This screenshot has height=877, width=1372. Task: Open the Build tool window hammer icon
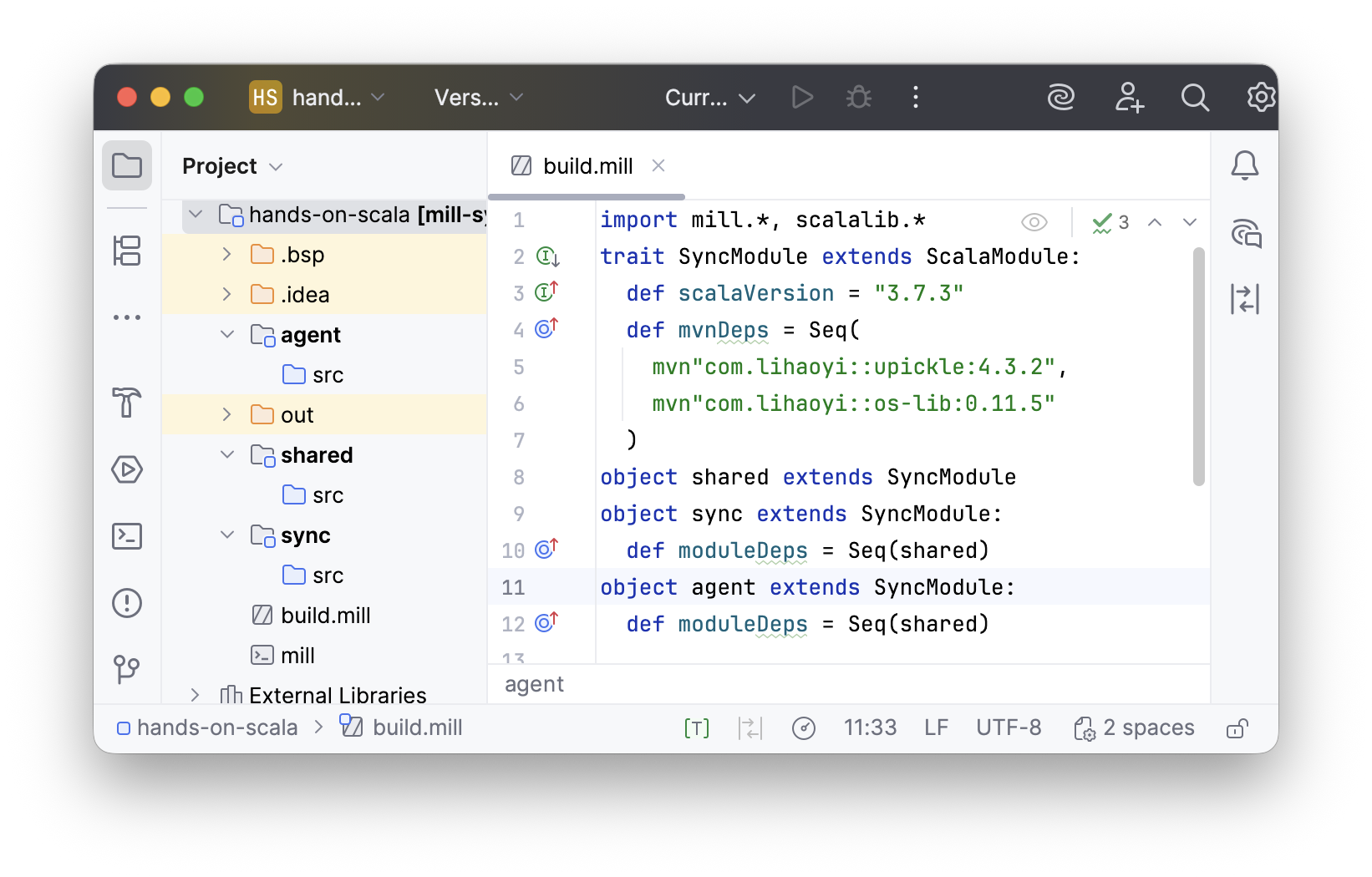(x=127, y=403)
